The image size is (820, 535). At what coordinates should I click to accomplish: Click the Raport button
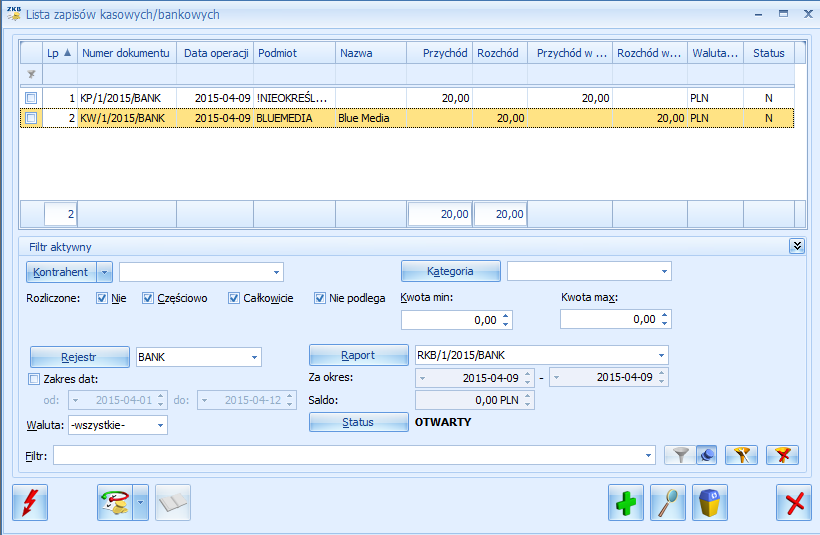coord(358,355)
